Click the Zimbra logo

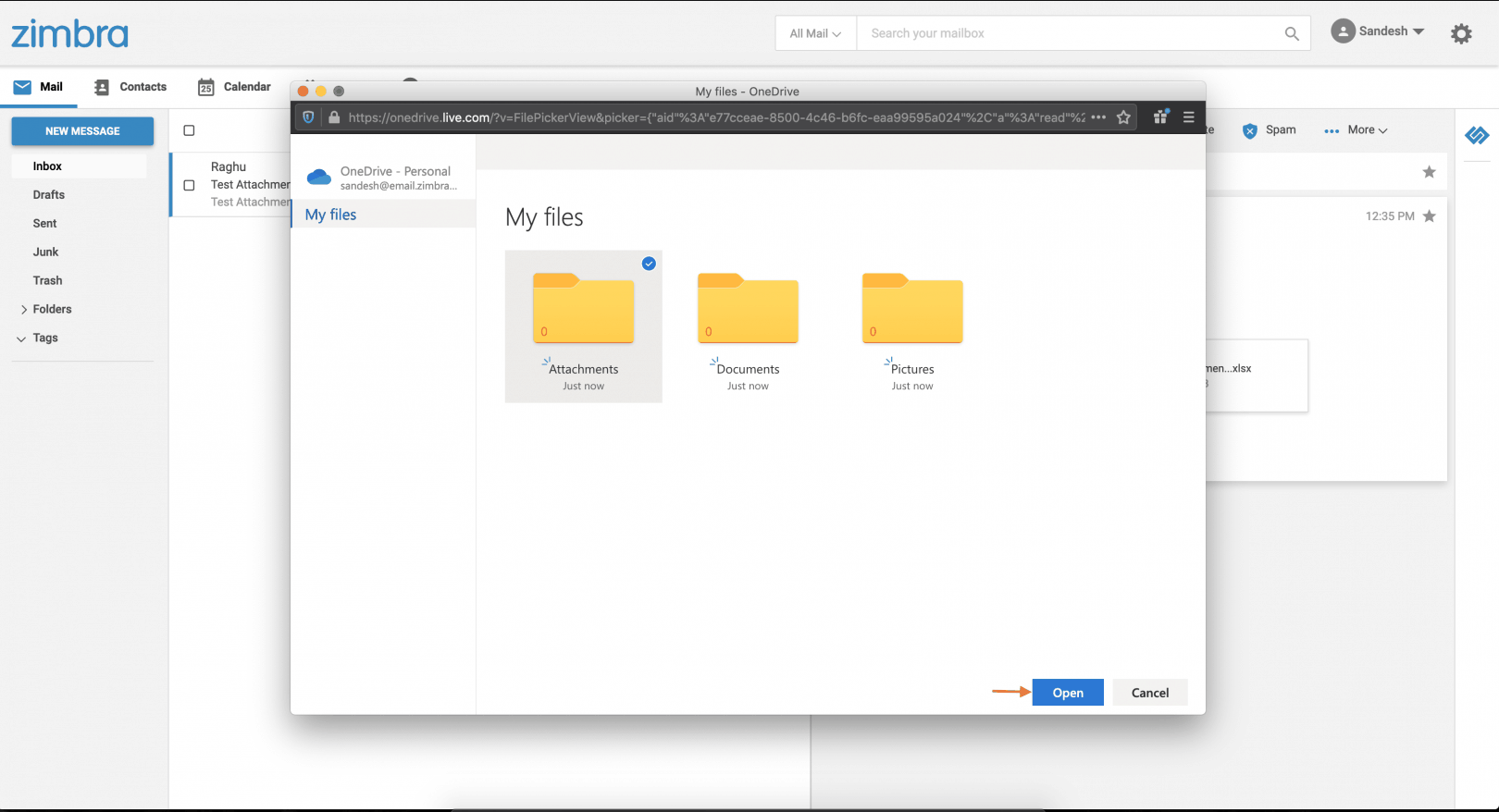coord(69,34)
